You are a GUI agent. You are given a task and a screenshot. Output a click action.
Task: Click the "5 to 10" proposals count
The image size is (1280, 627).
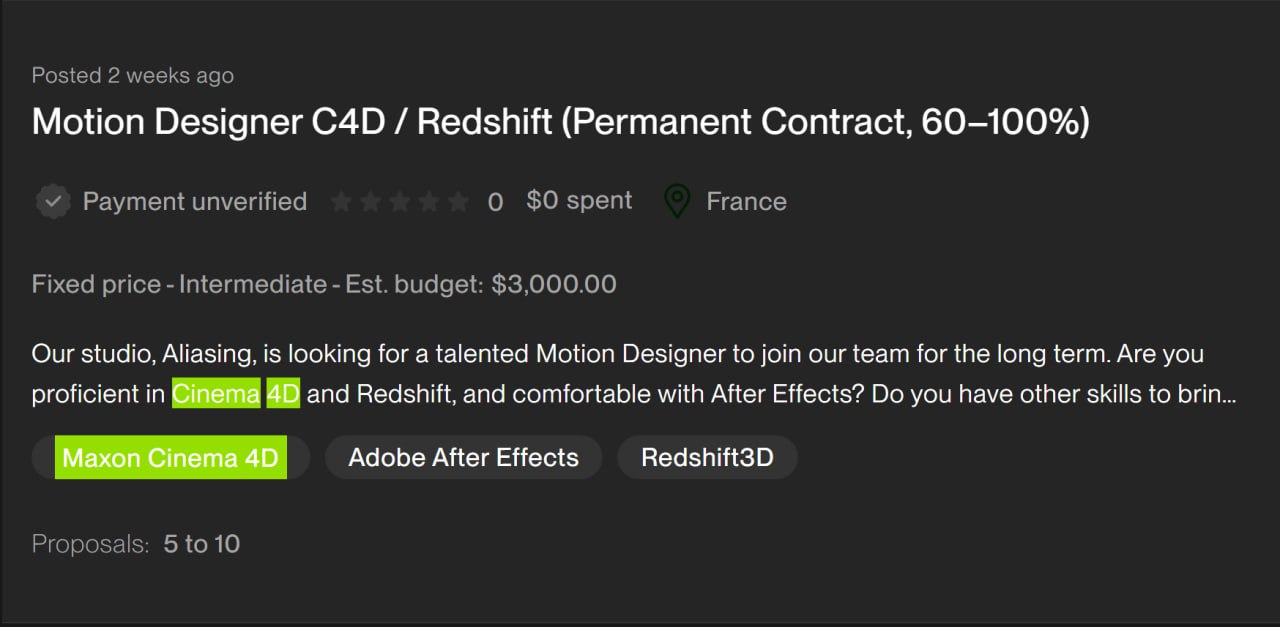coord(202,544)
